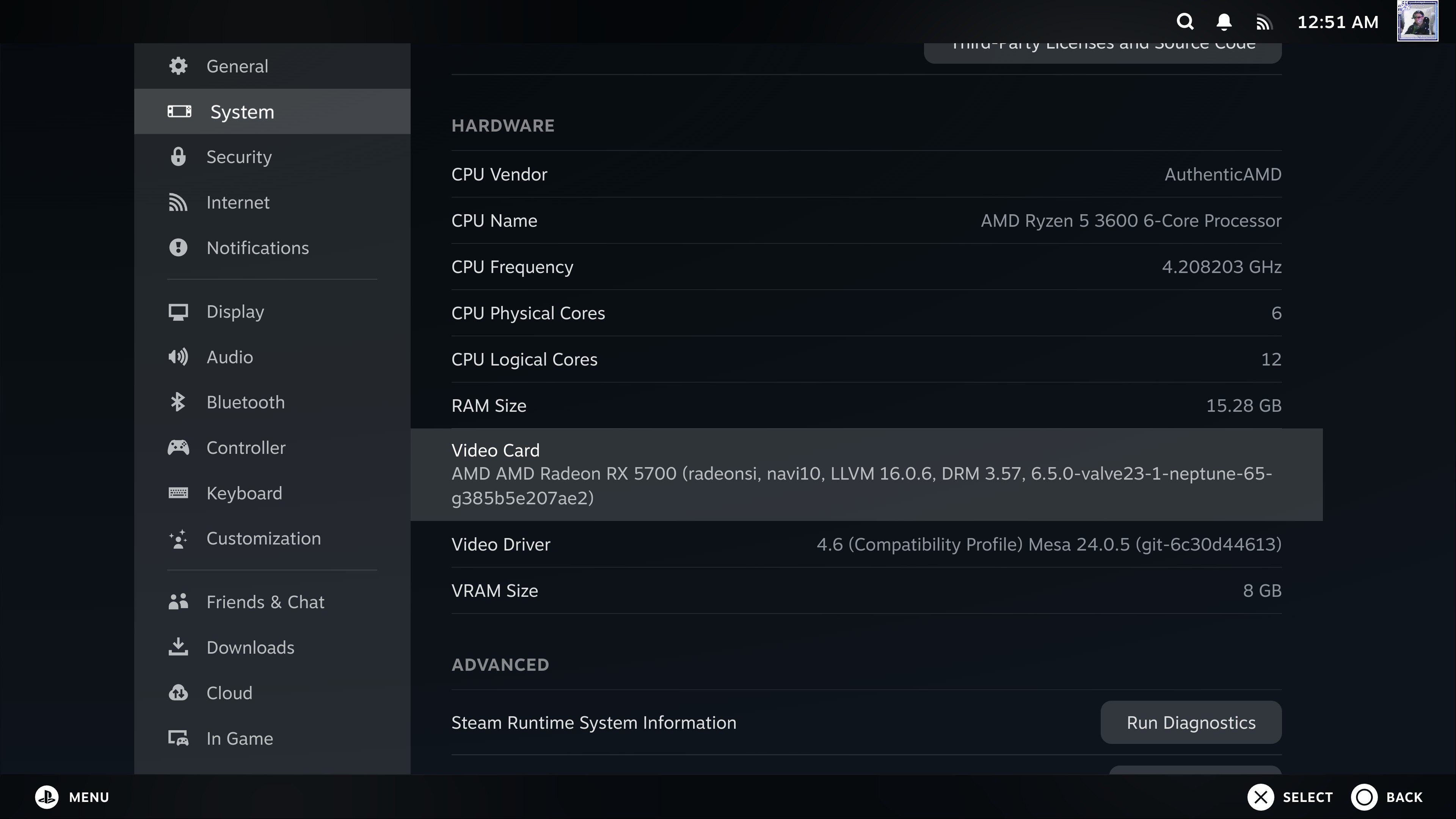Screen dimensions: 1456x819
Task: Open Friends & Chat settings
Action: 273,602
